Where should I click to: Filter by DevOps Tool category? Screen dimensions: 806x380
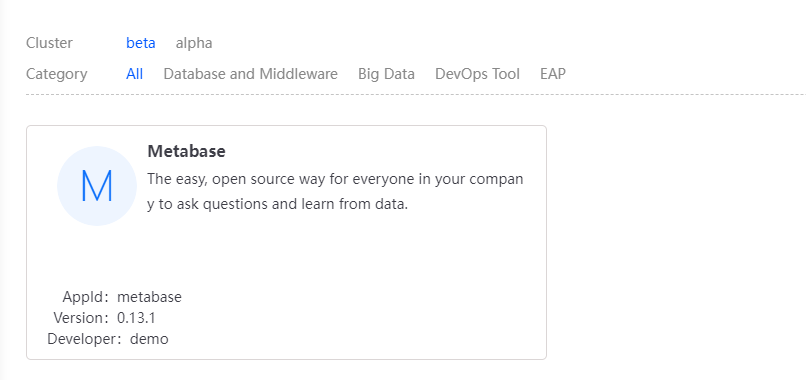click(x=477, y=74)
